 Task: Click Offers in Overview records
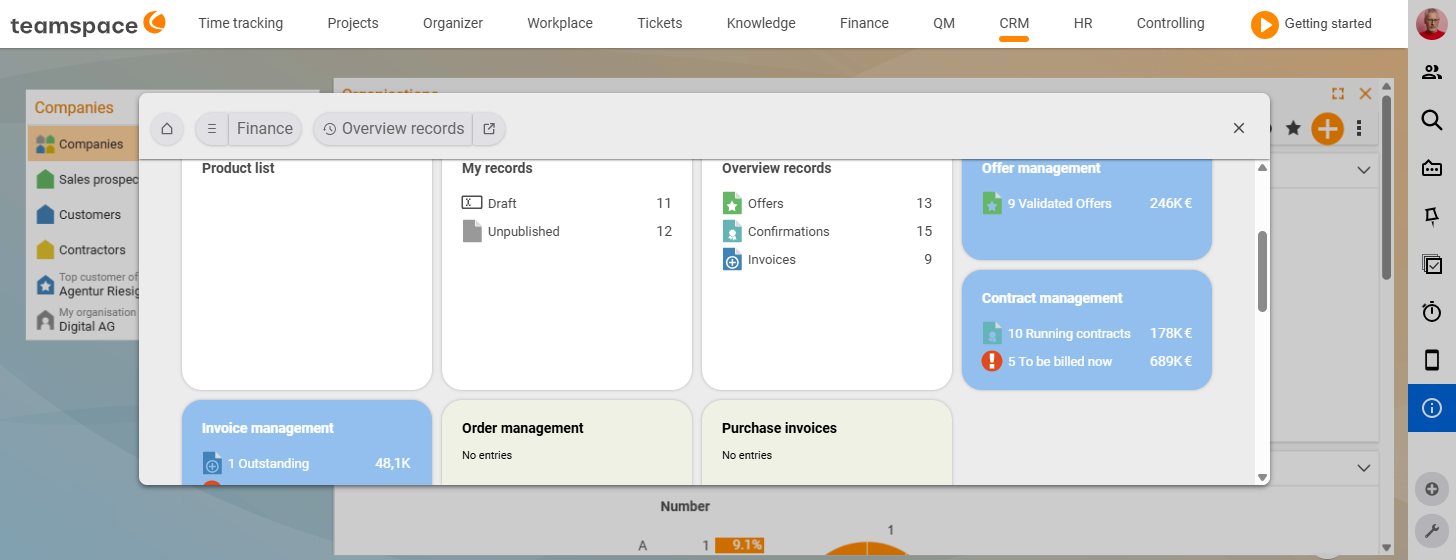(827, 203)
